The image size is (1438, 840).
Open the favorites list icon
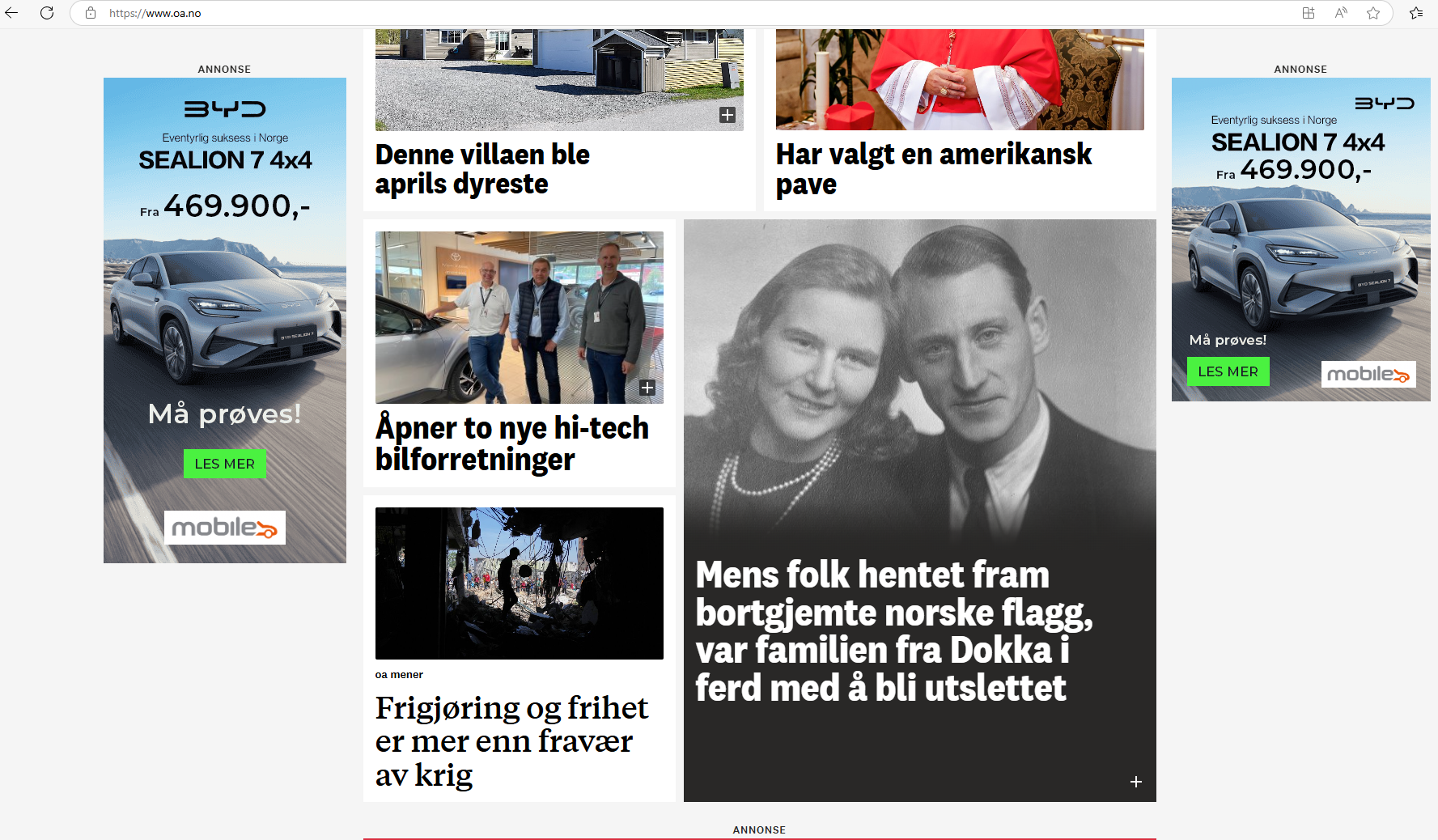click(1416, 13)
